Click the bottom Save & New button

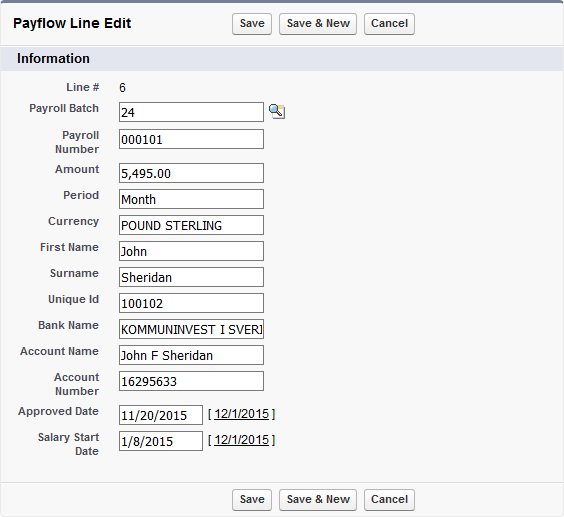click(x=318, y=500)
